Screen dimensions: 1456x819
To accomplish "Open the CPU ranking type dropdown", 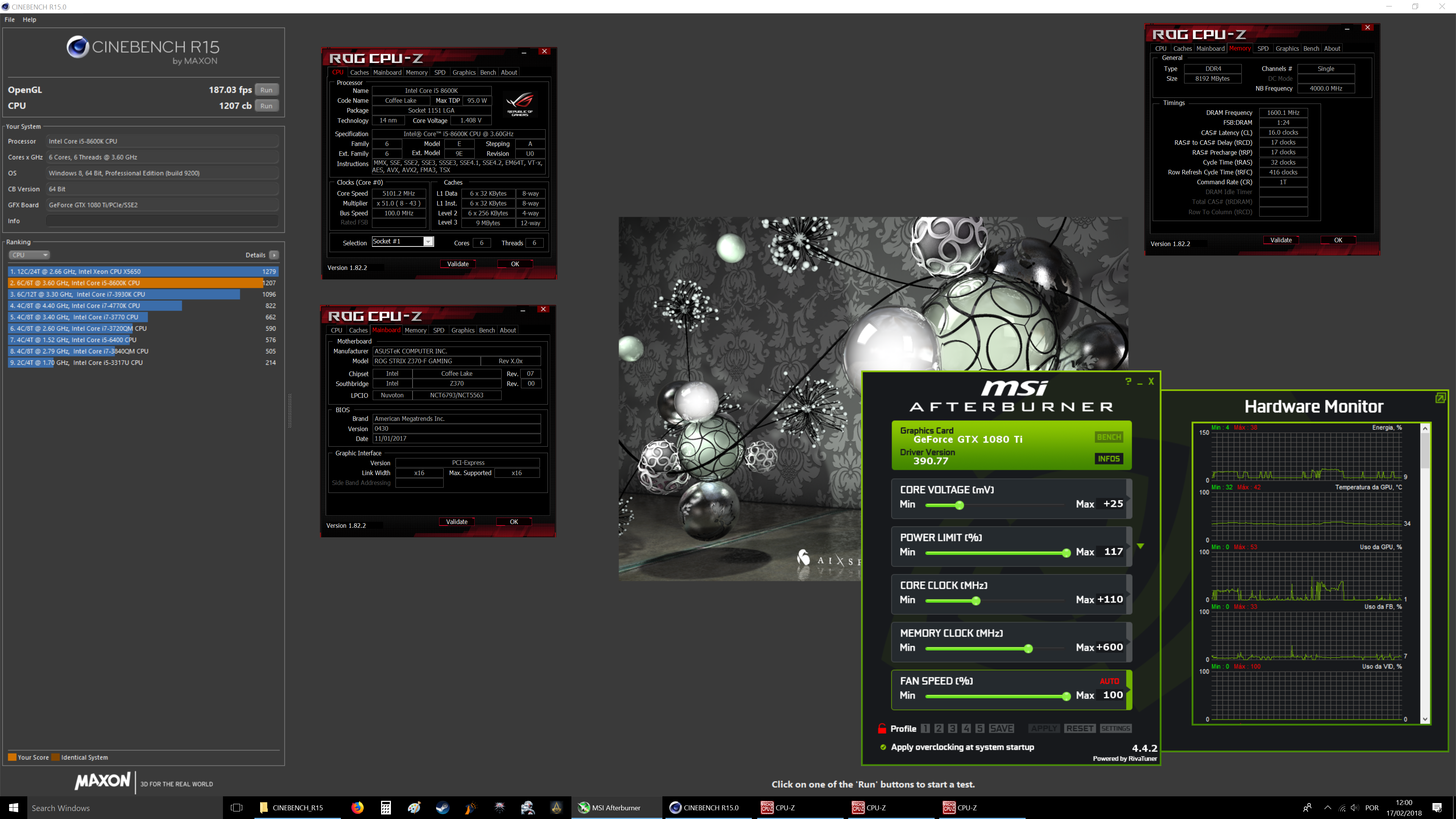I will tap(30, 255).
